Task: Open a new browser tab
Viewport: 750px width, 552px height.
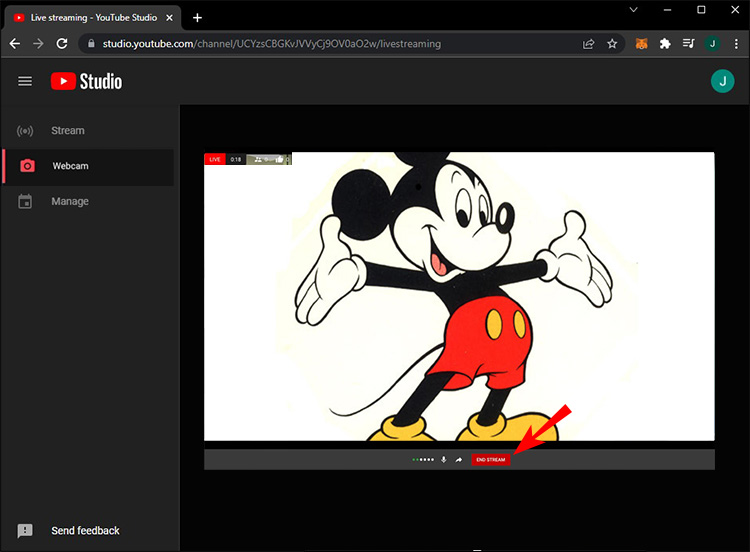Action: click(197, 17)
